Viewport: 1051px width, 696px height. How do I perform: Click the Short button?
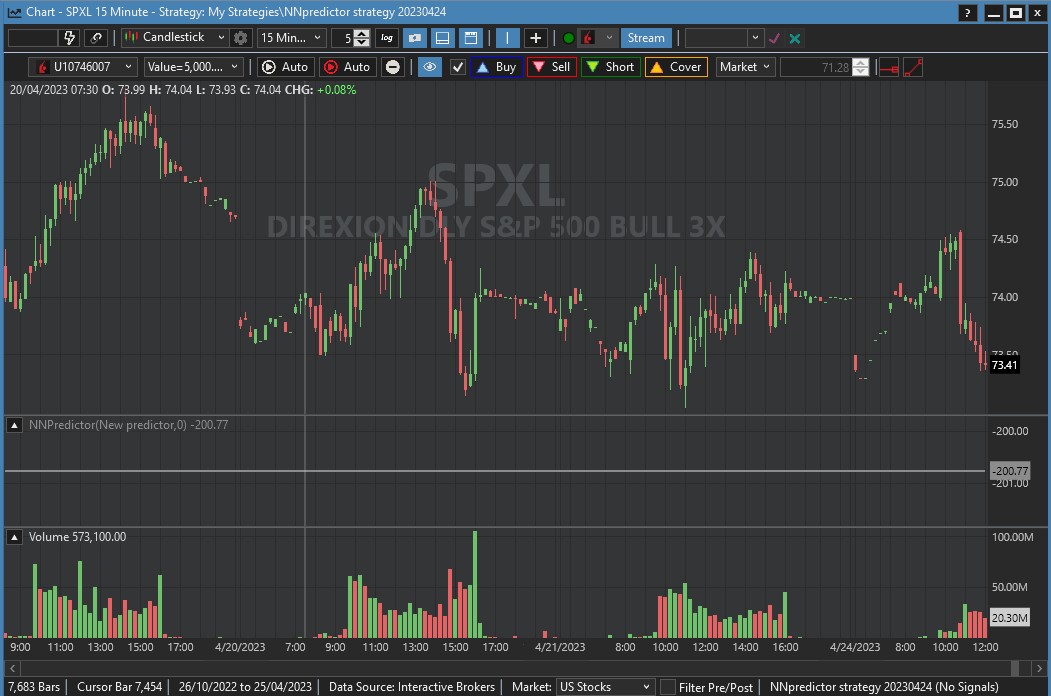(611, 67)
